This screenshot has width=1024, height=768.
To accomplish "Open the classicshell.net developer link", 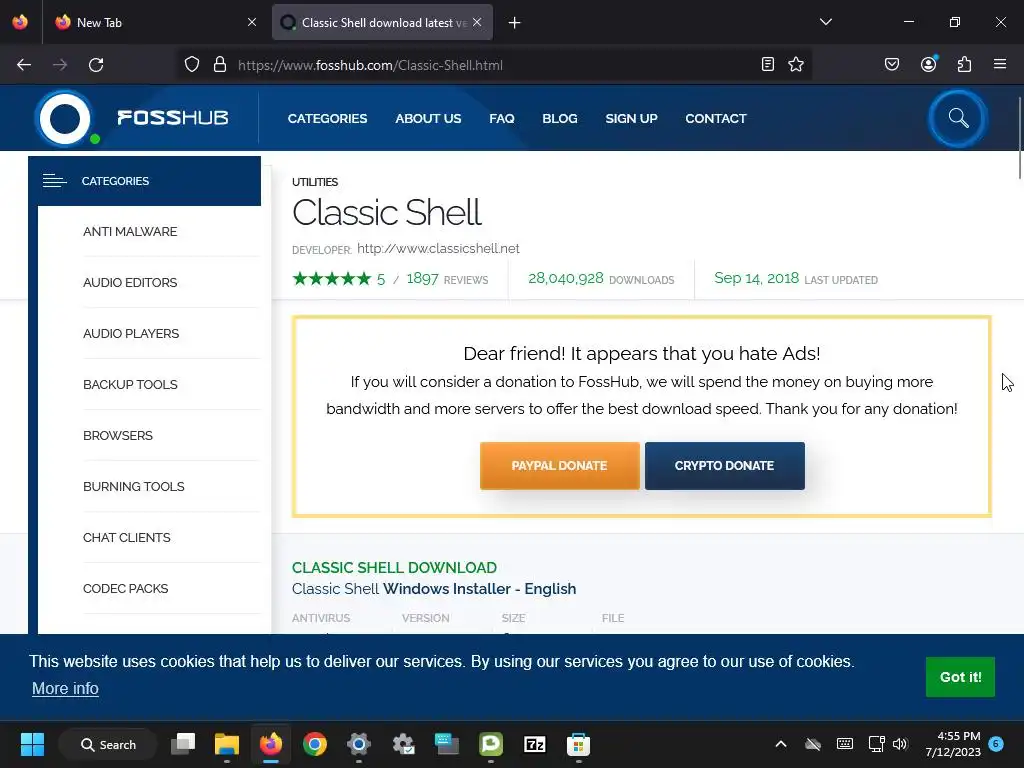I will pyautogui.click(x=438, y=248).
